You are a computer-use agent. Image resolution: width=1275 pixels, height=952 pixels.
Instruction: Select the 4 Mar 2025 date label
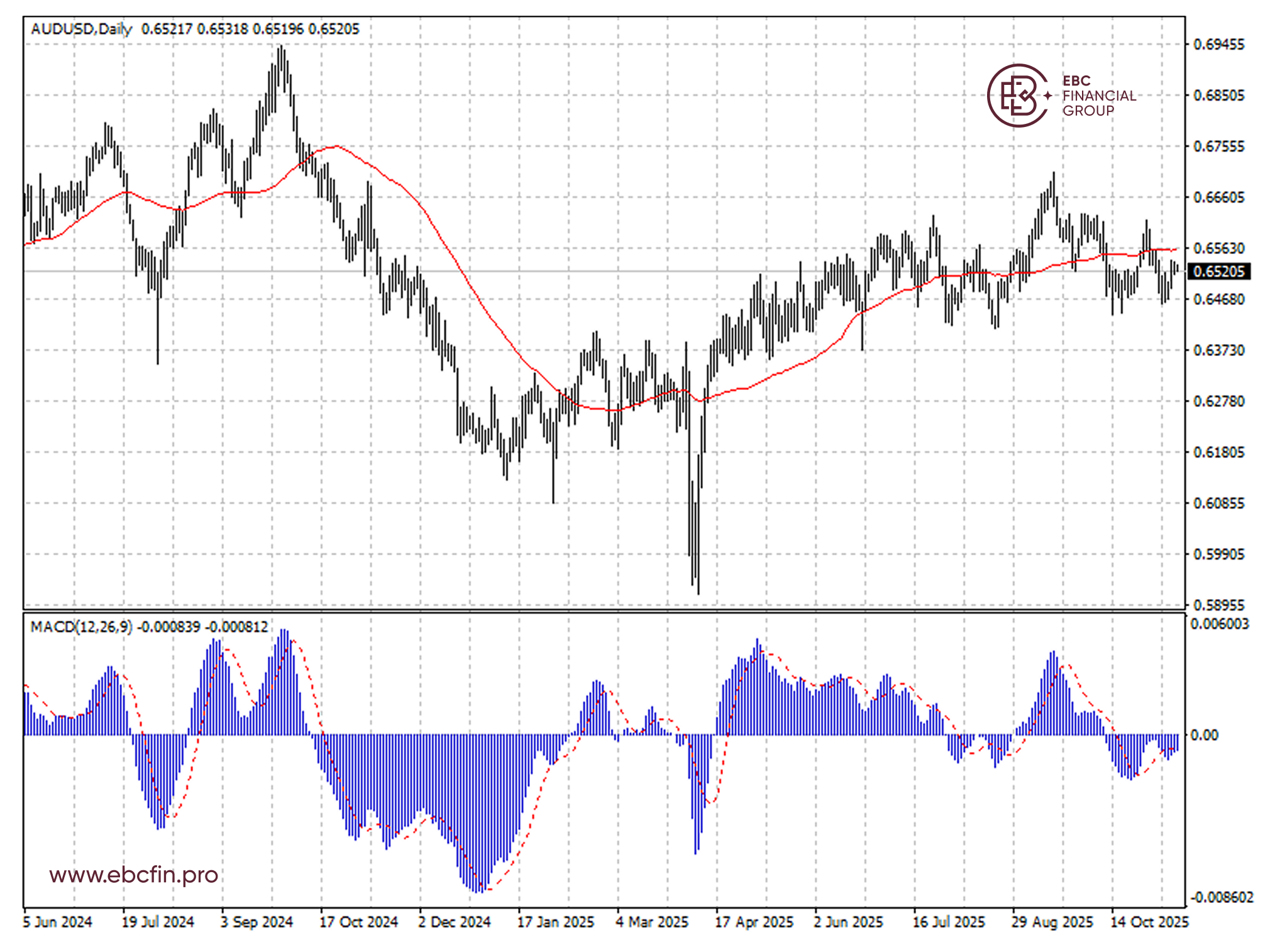pyautogui.click(x=652, y=922)
